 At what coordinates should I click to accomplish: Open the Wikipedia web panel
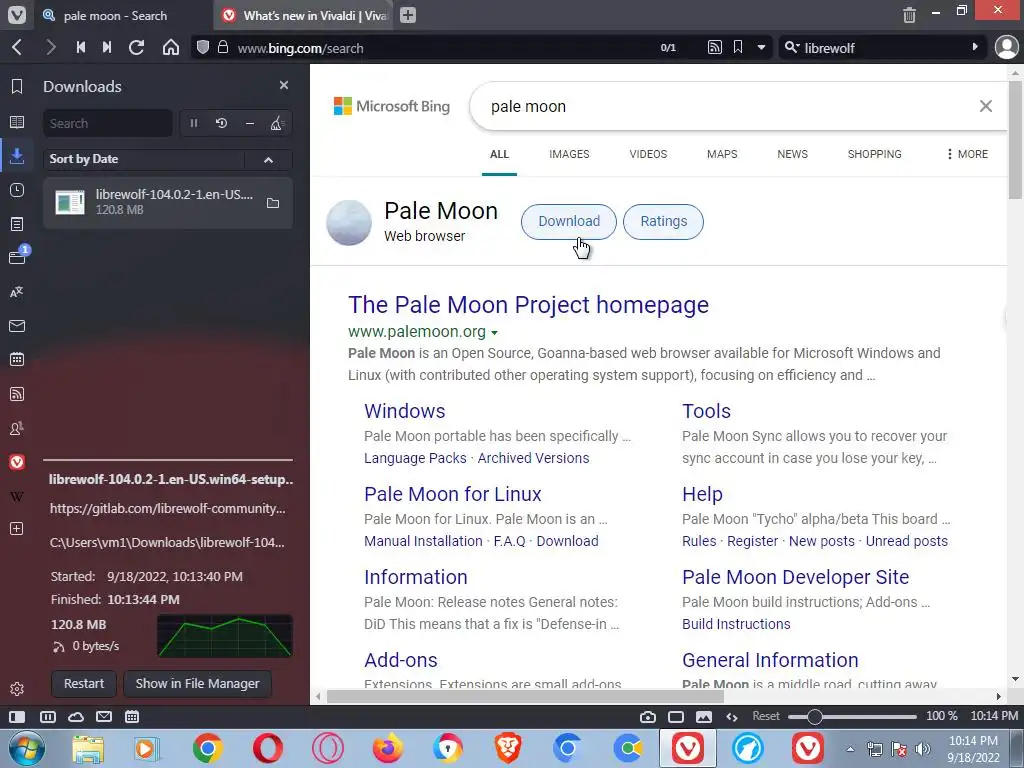click(17, 496)
